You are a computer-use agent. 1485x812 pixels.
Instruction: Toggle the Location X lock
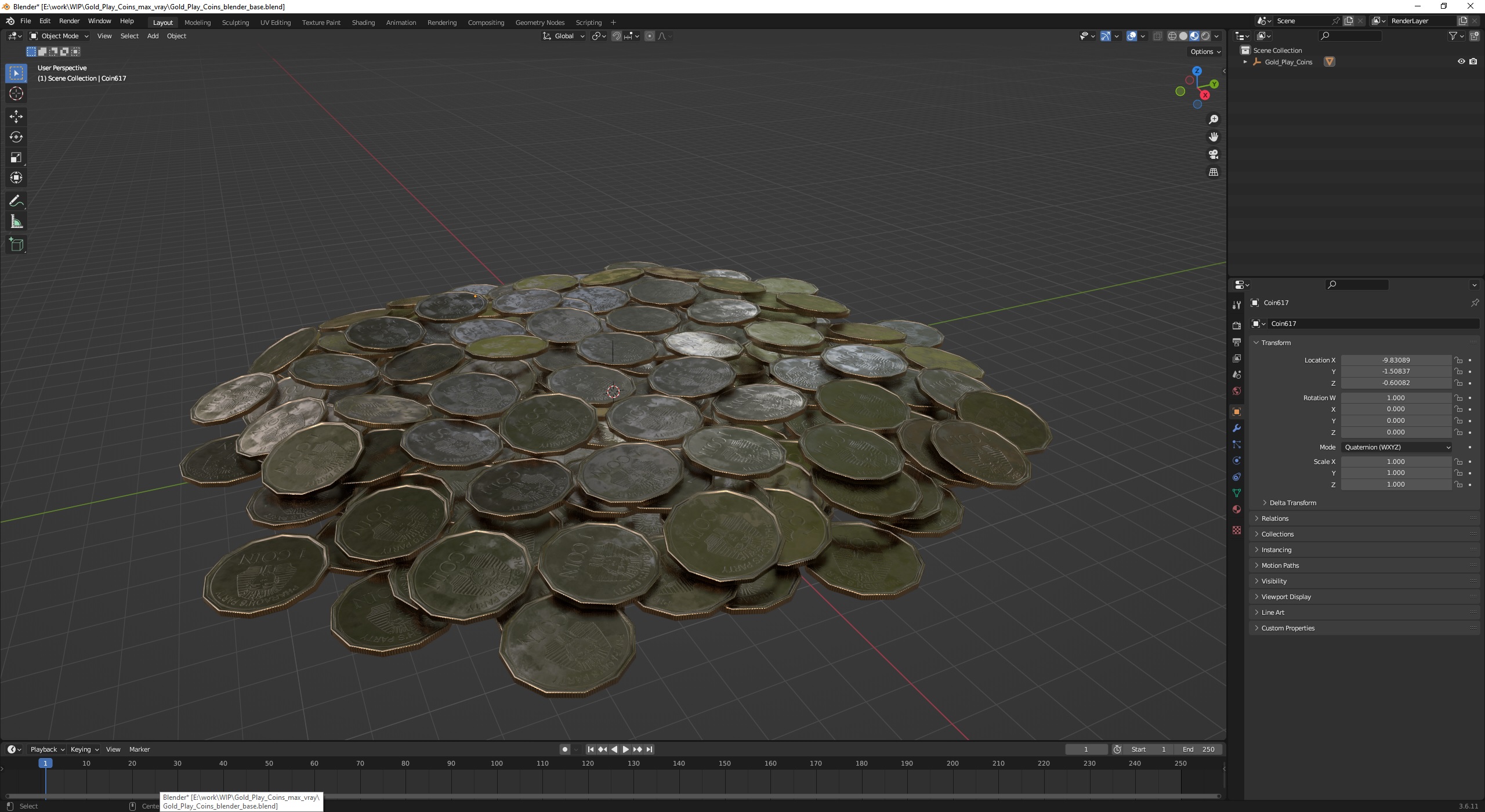pyautogui.click(x=1458, y=360)
